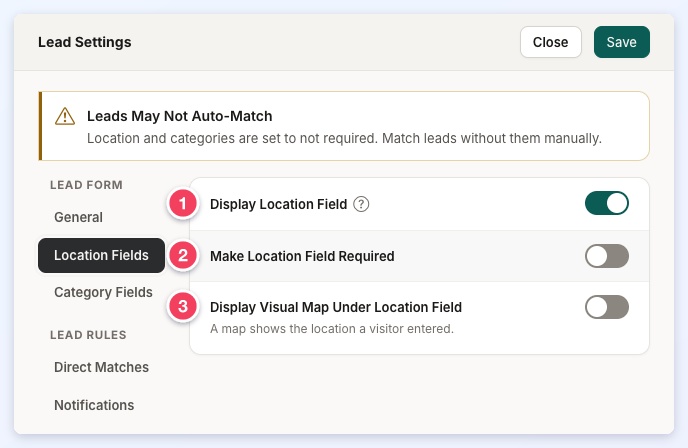This screenshot has width=688, height=448.
Task: Enable Display Visual Map Under Location Field
Action: click(606, 307)
